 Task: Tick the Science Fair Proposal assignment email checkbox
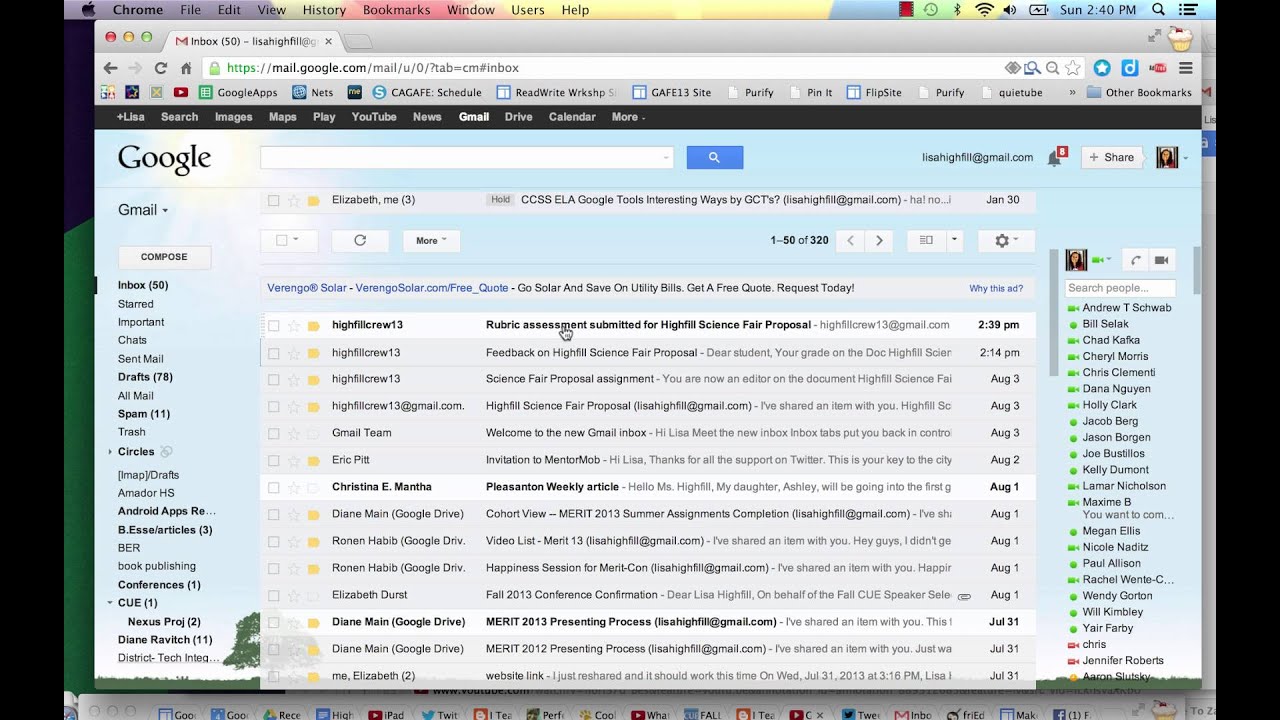(x=273, y=379)
